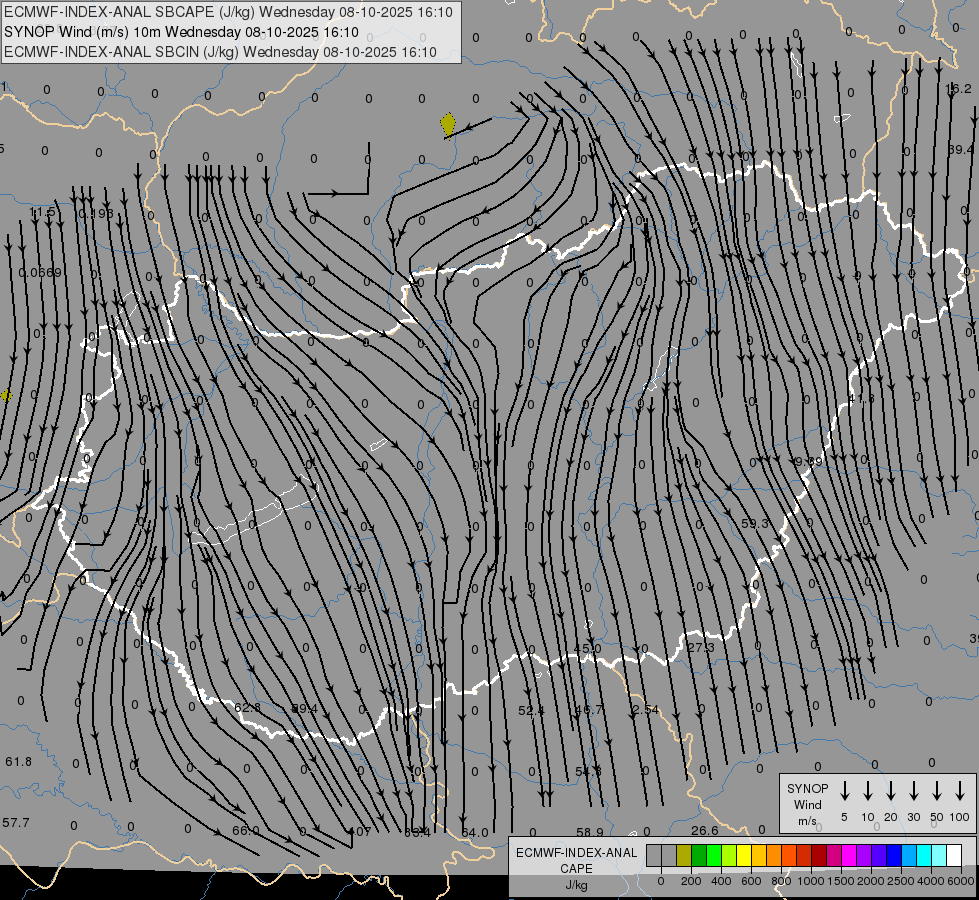Pick the pure blue swatch left of the 2500 tick

click(893, 856)
